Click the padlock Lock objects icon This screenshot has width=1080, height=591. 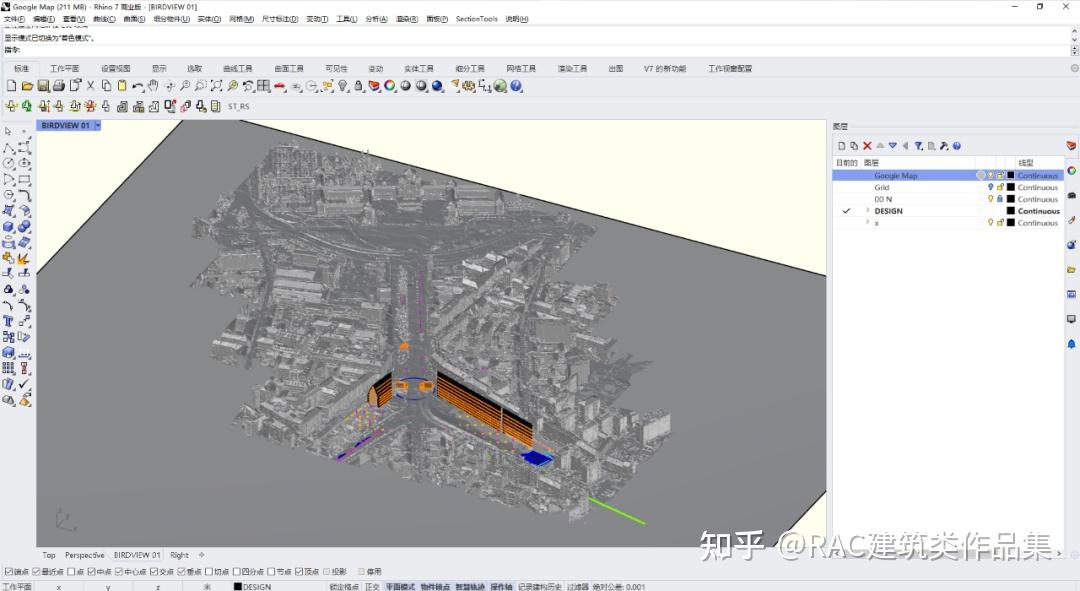[x=359, y=86]
